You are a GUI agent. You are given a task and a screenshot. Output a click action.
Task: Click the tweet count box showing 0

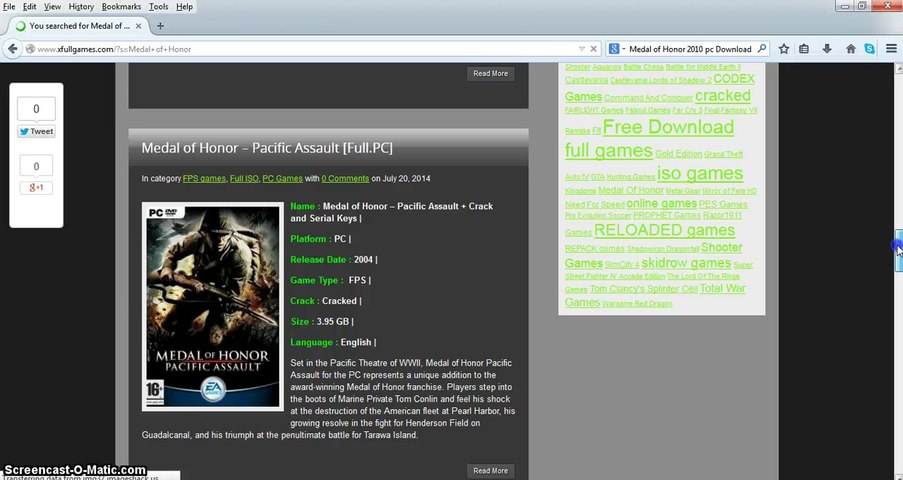coord(36,109)
